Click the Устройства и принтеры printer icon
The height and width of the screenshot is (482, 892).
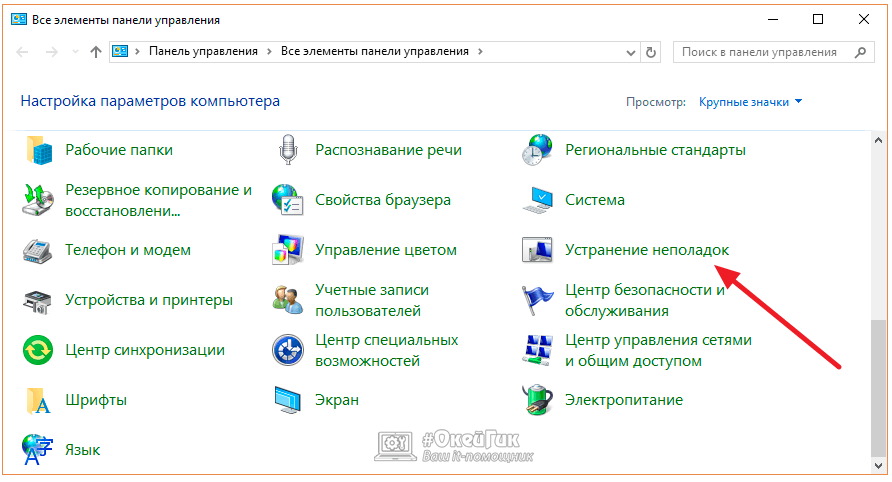(x=38, y=300)
